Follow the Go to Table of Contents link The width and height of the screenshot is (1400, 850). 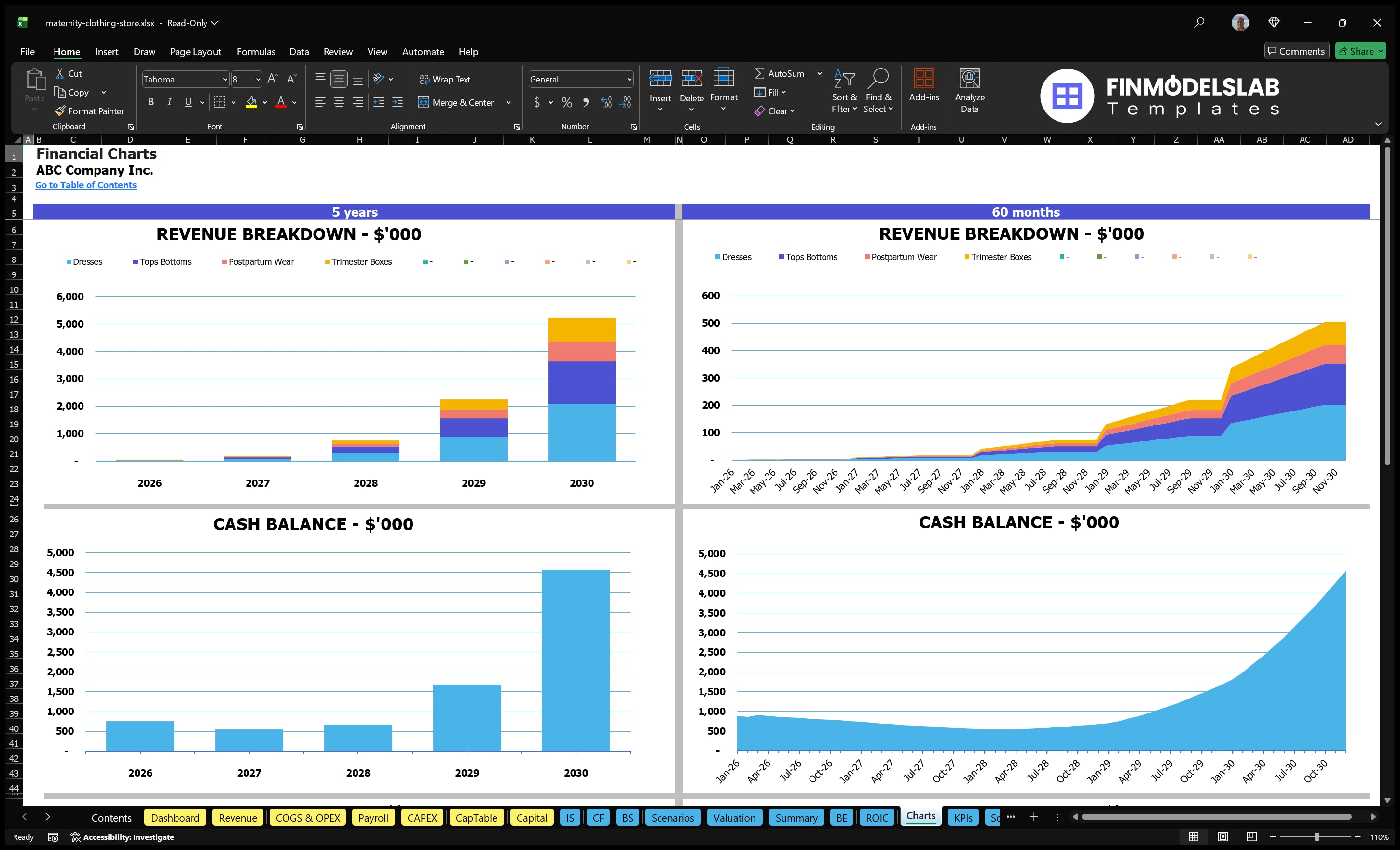86,185
